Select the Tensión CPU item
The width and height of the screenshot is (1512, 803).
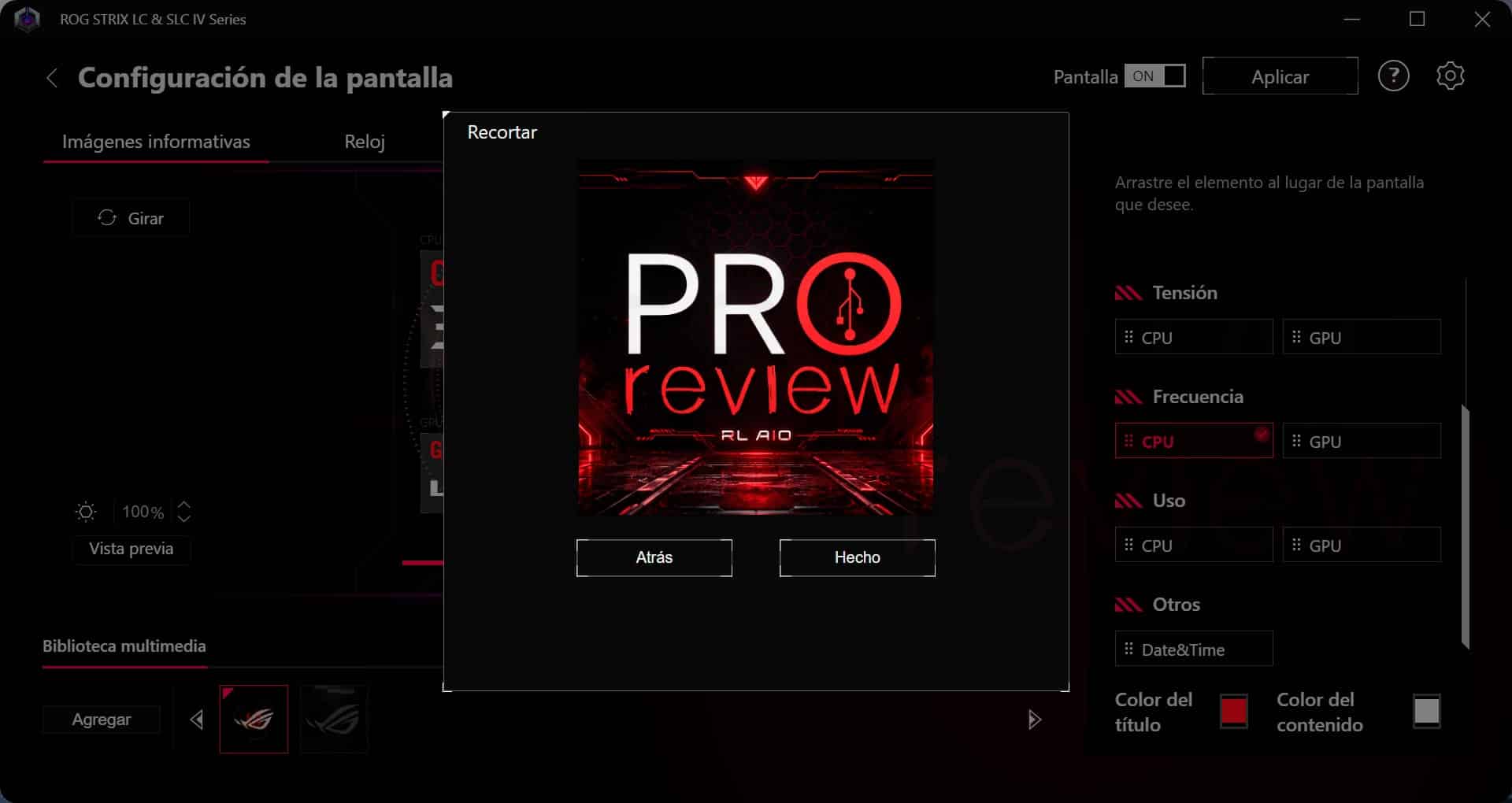coord(1194,337)
